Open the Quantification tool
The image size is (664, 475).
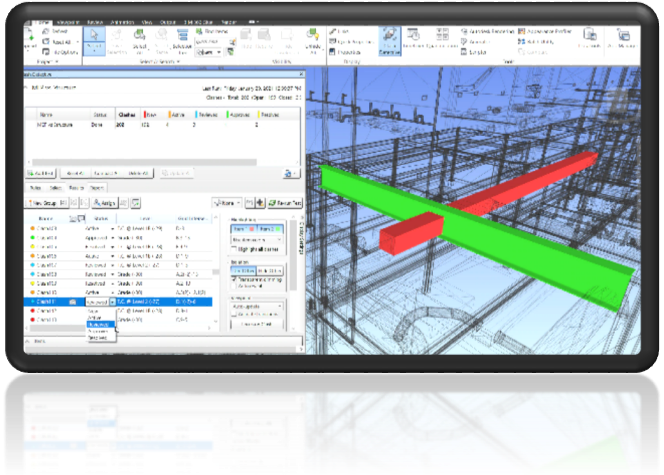coord(442,38)
